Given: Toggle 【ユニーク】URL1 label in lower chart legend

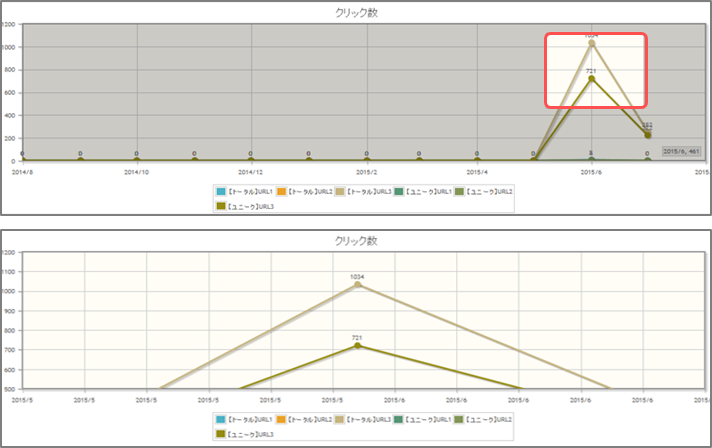Looking at the screenshot, I should tap(428, 419).
